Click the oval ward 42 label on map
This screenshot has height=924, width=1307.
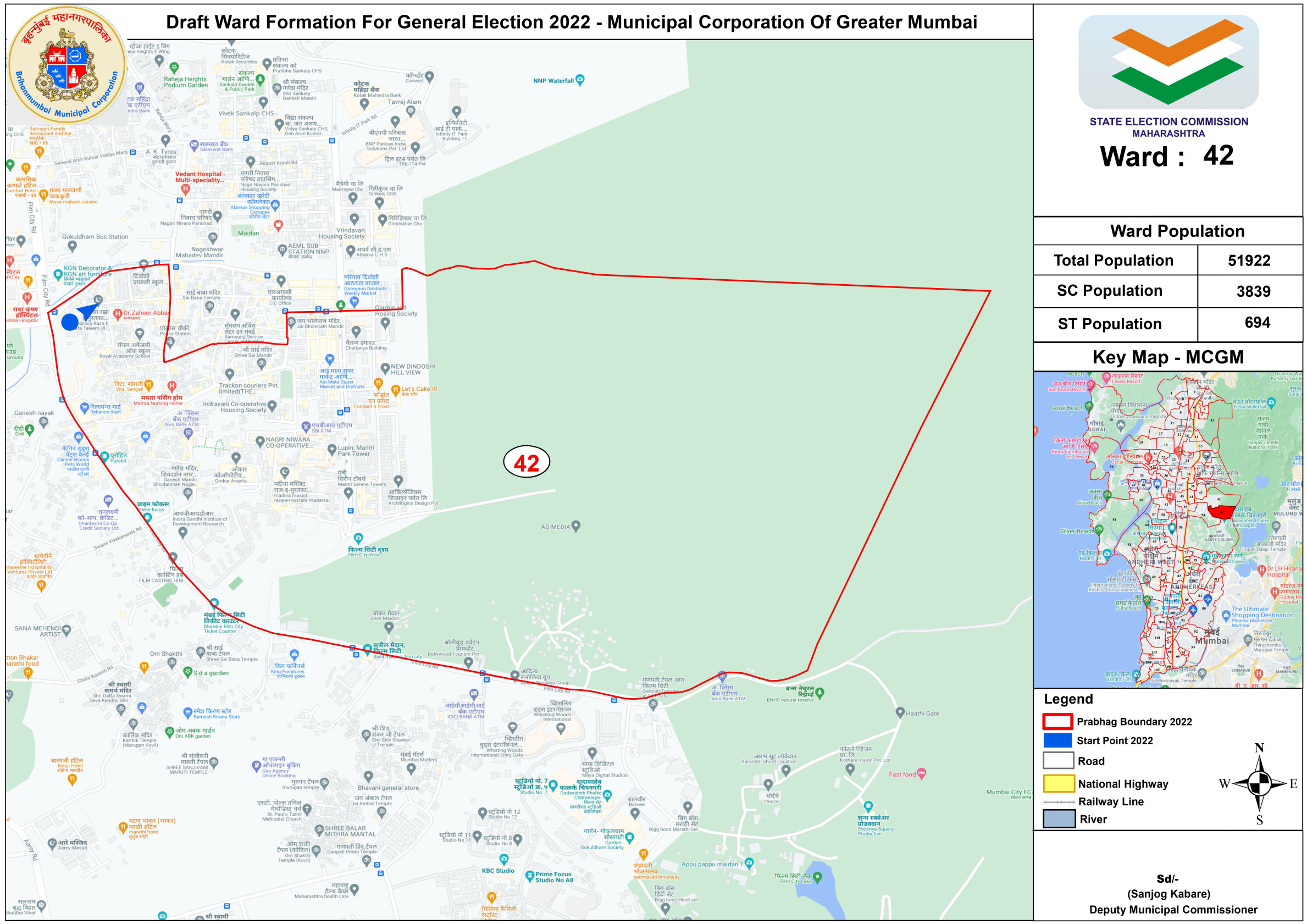tap(527, 462)
